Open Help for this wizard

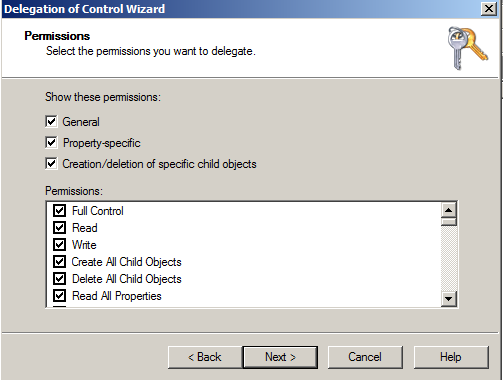(451, 357)
